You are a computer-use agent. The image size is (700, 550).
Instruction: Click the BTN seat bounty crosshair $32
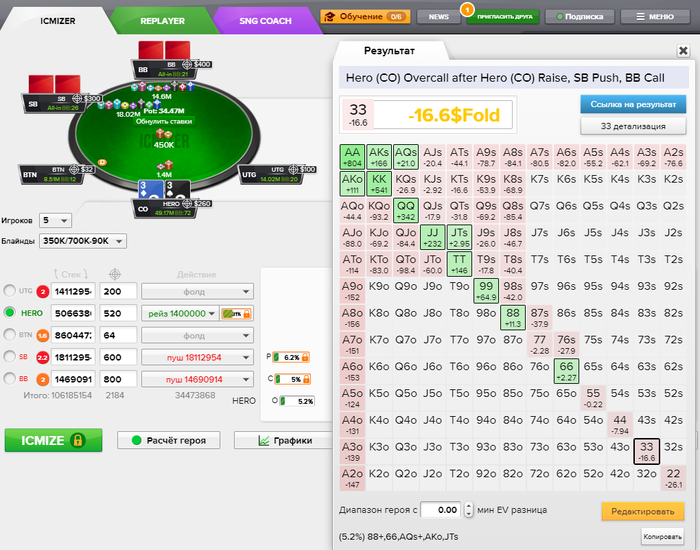74,169
